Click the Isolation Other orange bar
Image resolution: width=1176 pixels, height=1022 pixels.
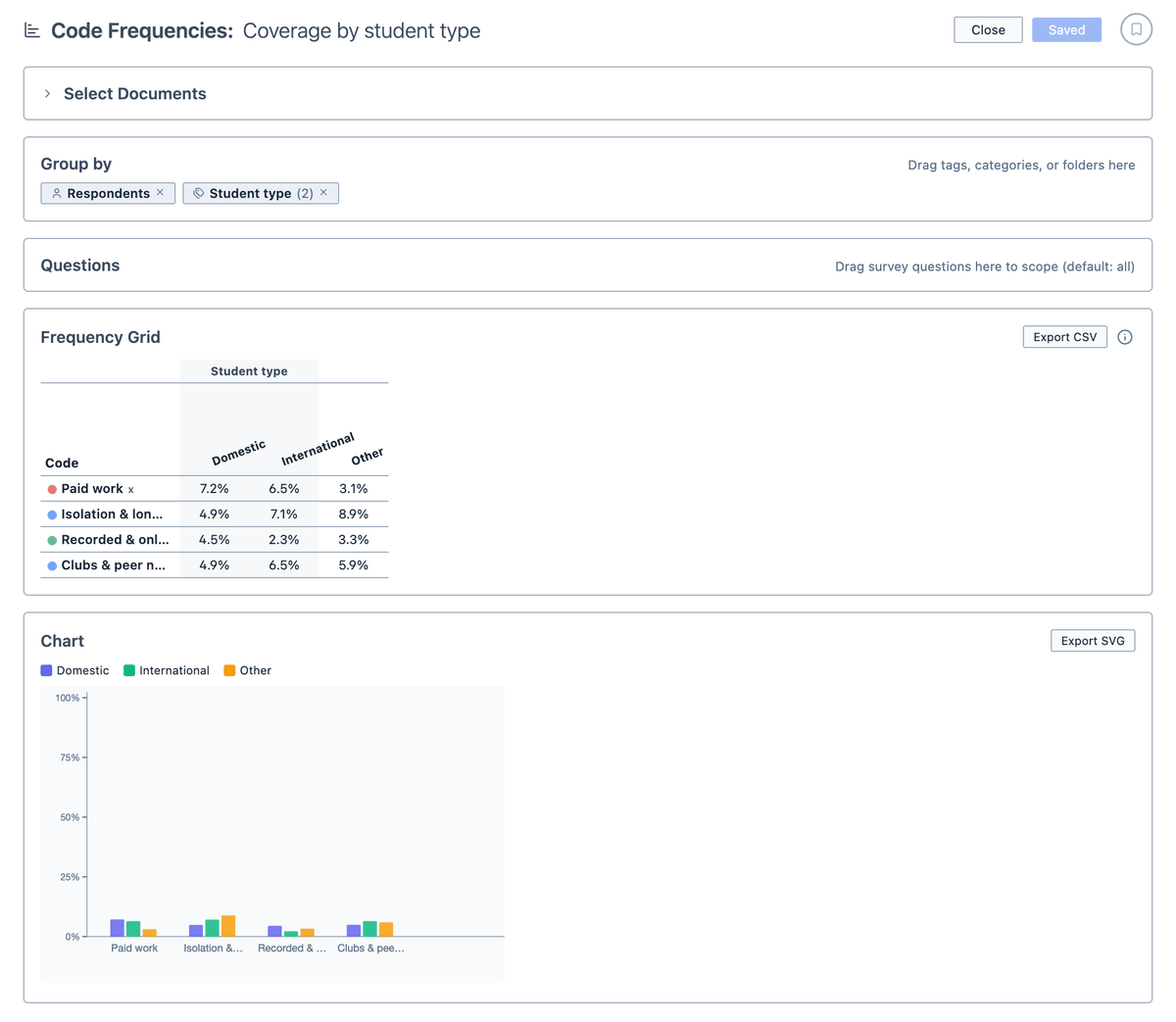coord(228,926)
